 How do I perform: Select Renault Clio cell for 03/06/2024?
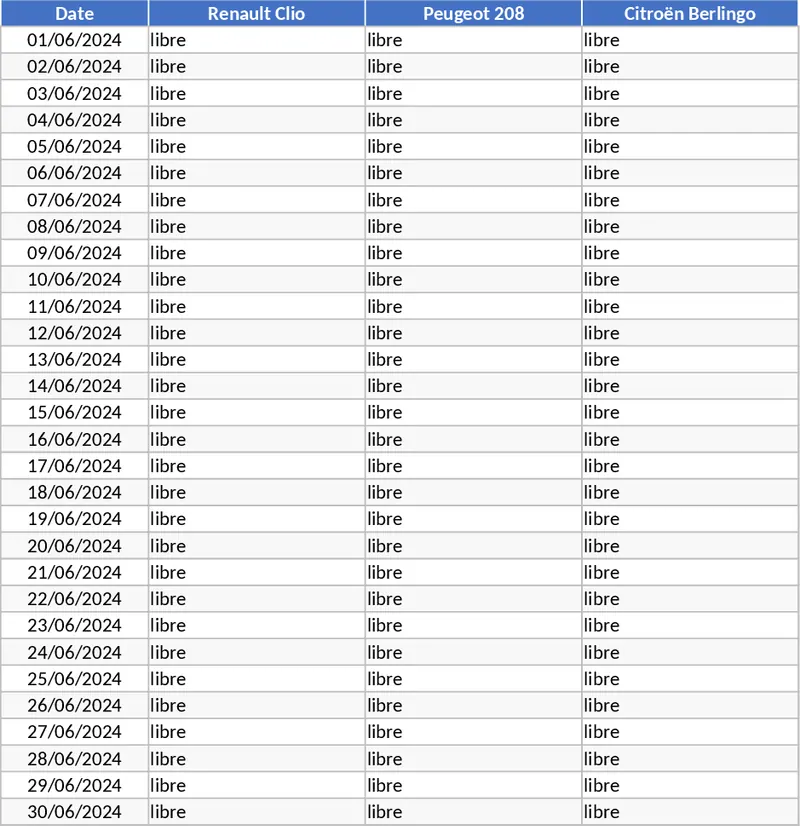click(x=256, y=93)
